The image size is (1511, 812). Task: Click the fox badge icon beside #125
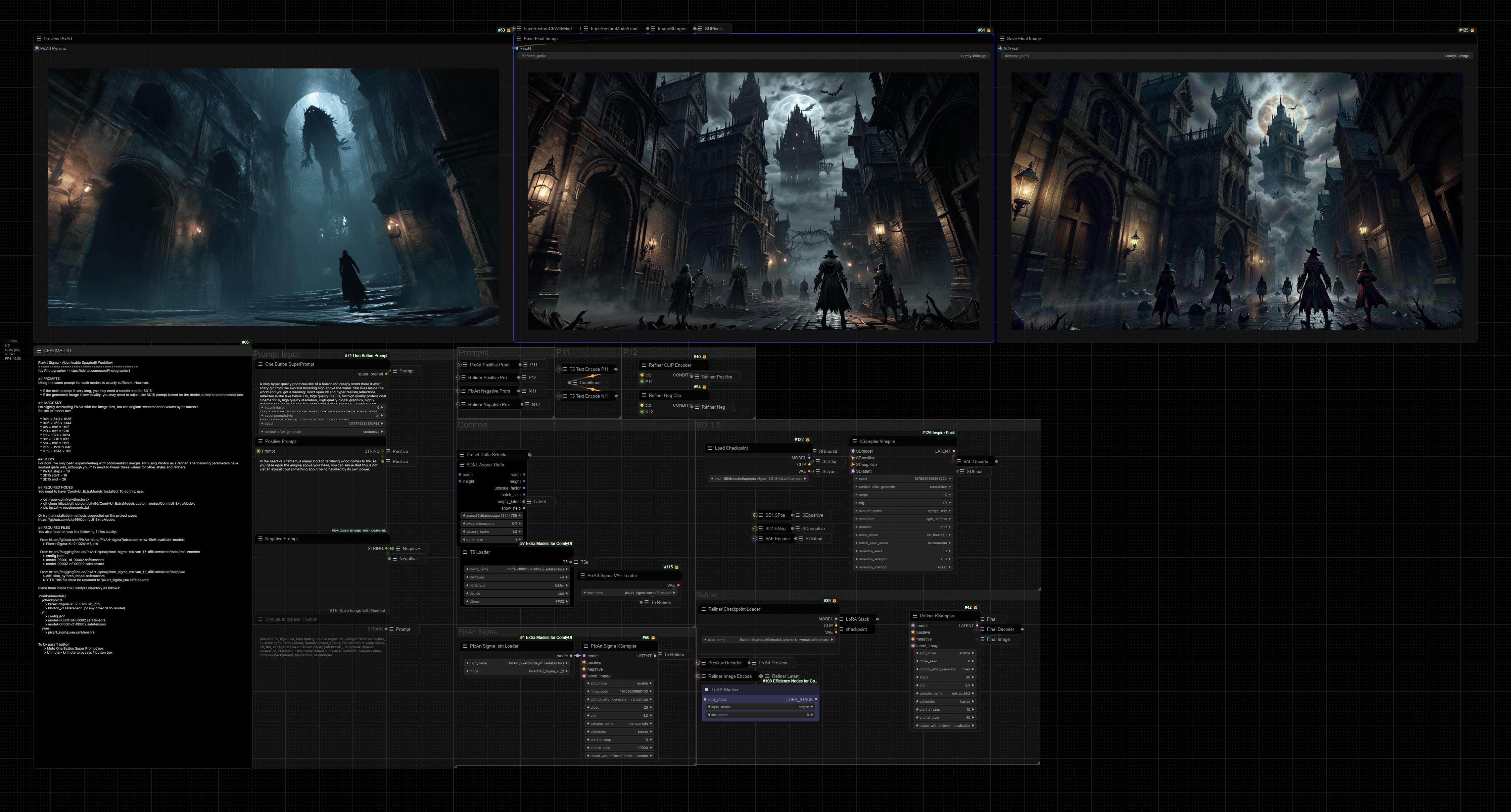1472,31
